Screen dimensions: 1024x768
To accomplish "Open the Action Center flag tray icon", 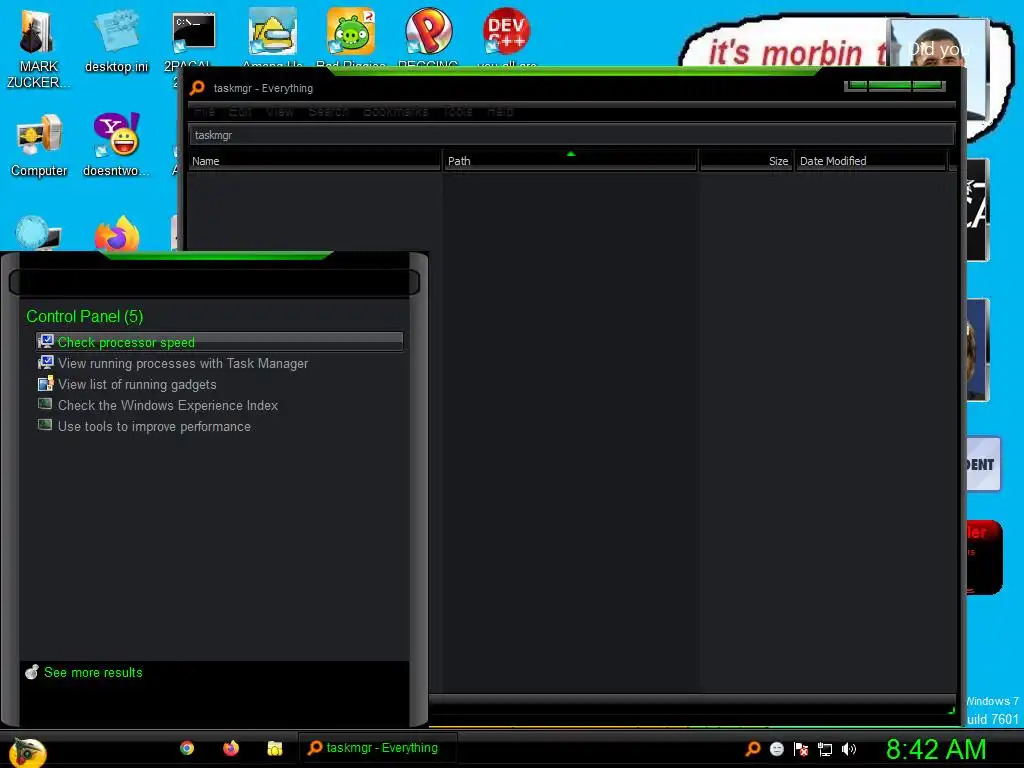I will click(801, 749).
